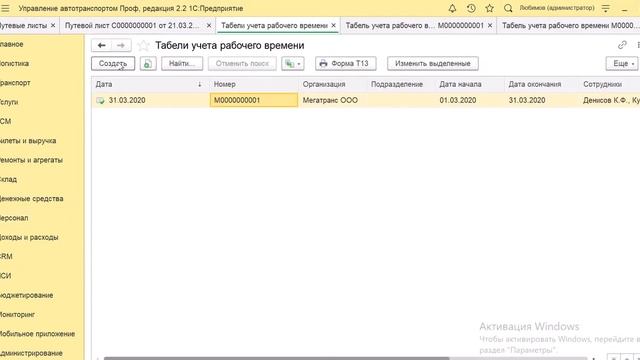The width and height of the screenshot is (640, 360).
Task: Select Денисов К.Ф. employees cell
Action: (x=610, y=100)
